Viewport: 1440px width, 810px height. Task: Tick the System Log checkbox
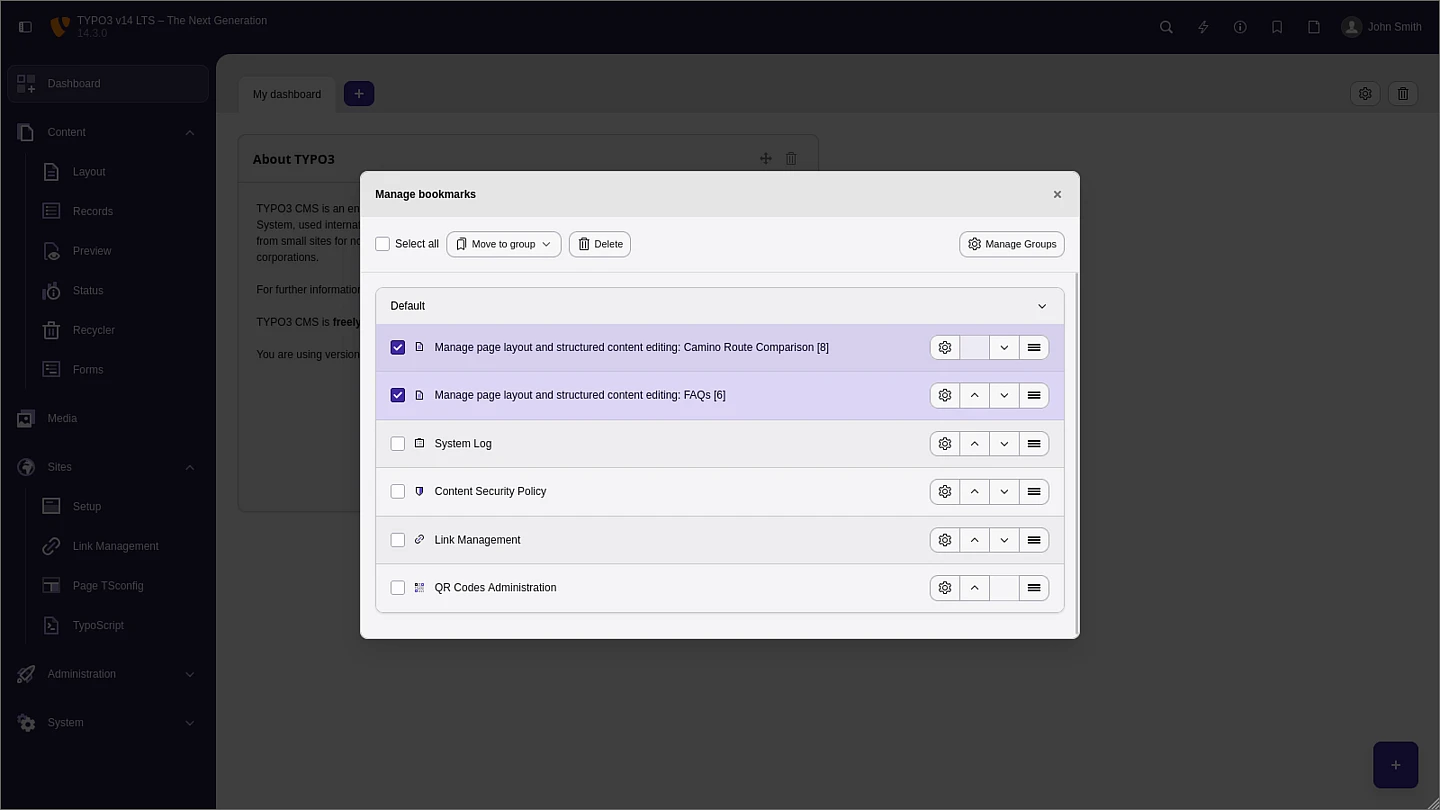pyautogui.click(x=398, y=444)
